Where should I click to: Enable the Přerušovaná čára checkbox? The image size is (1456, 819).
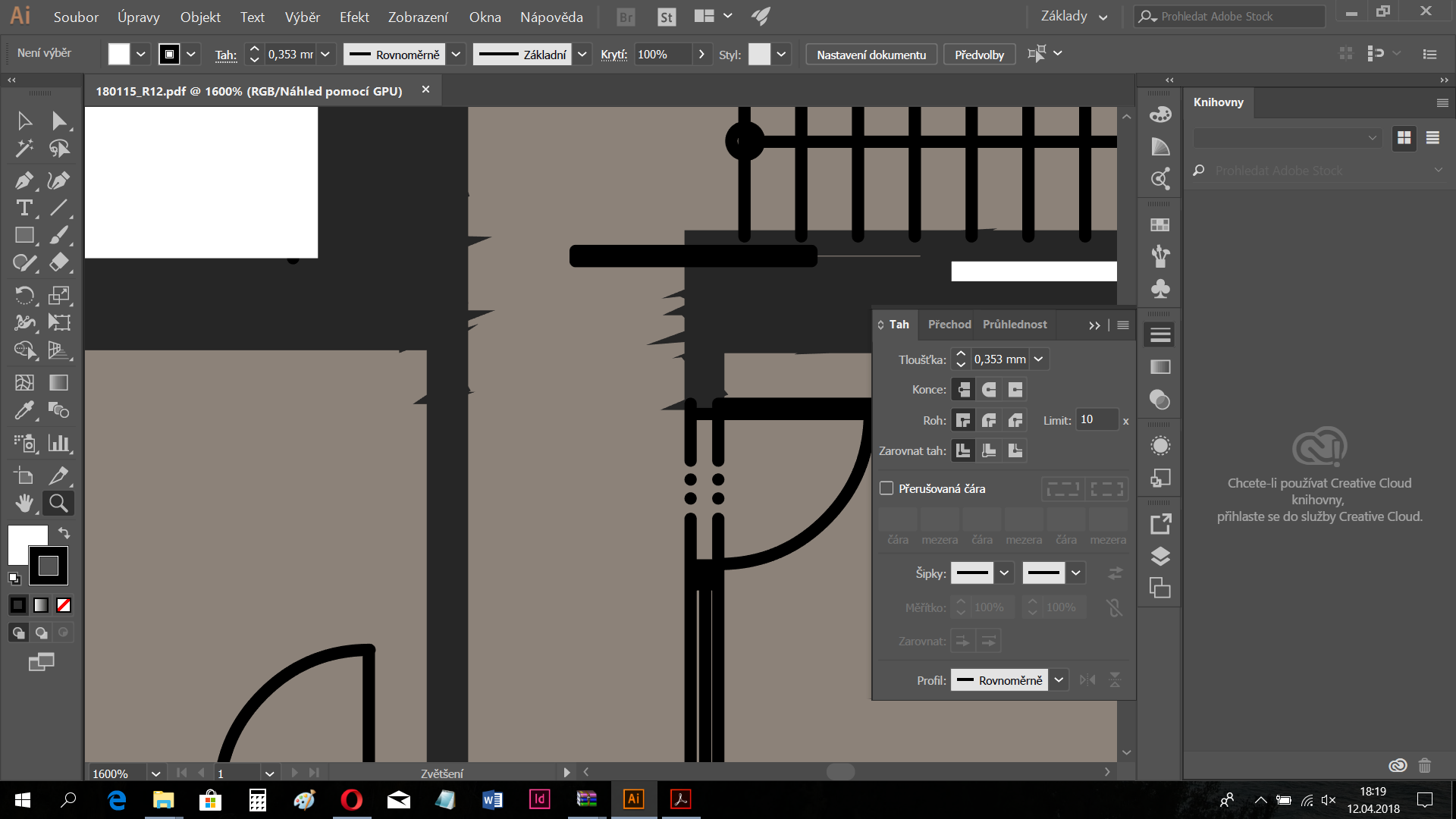(x=886, y=488)
